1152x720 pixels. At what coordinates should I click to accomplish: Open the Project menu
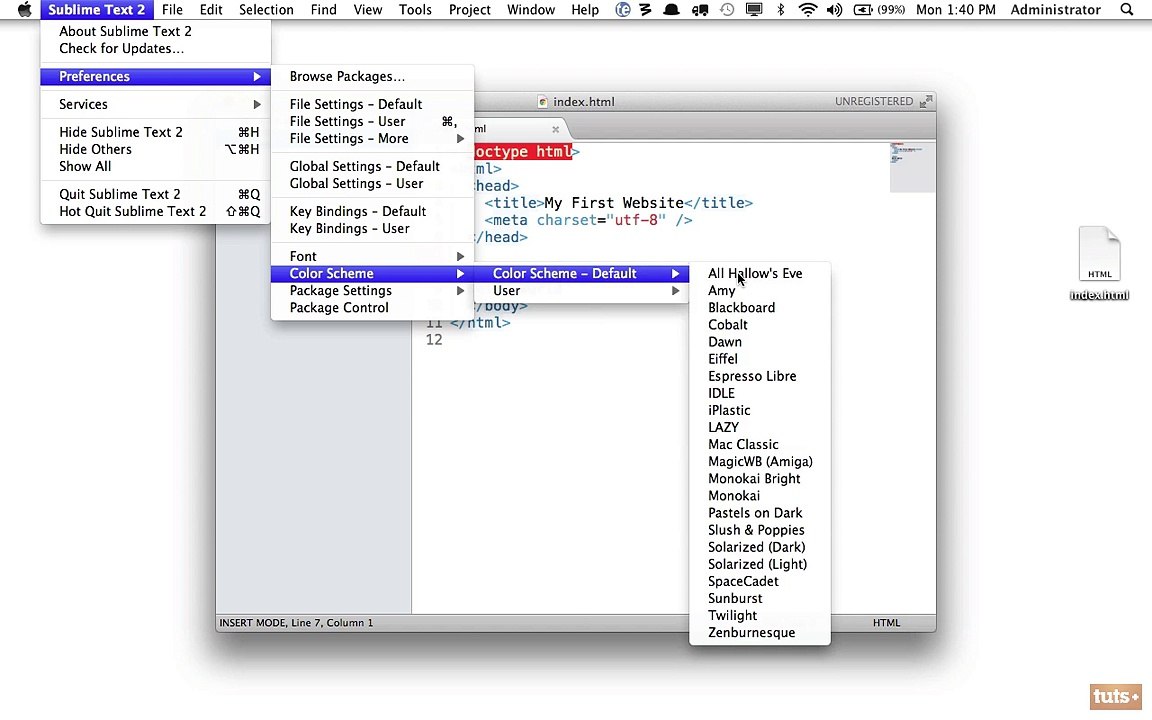(x=469, y=10)
